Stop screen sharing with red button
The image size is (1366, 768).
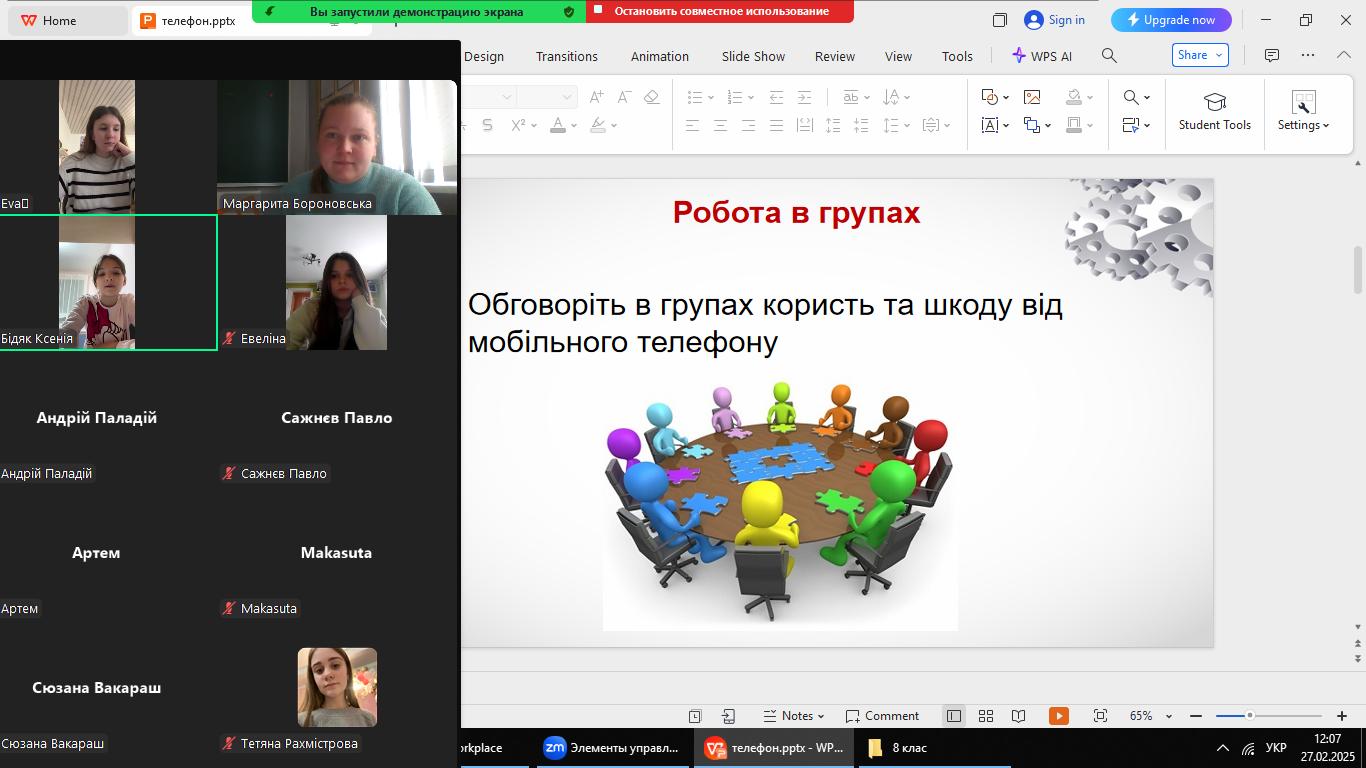720,11
